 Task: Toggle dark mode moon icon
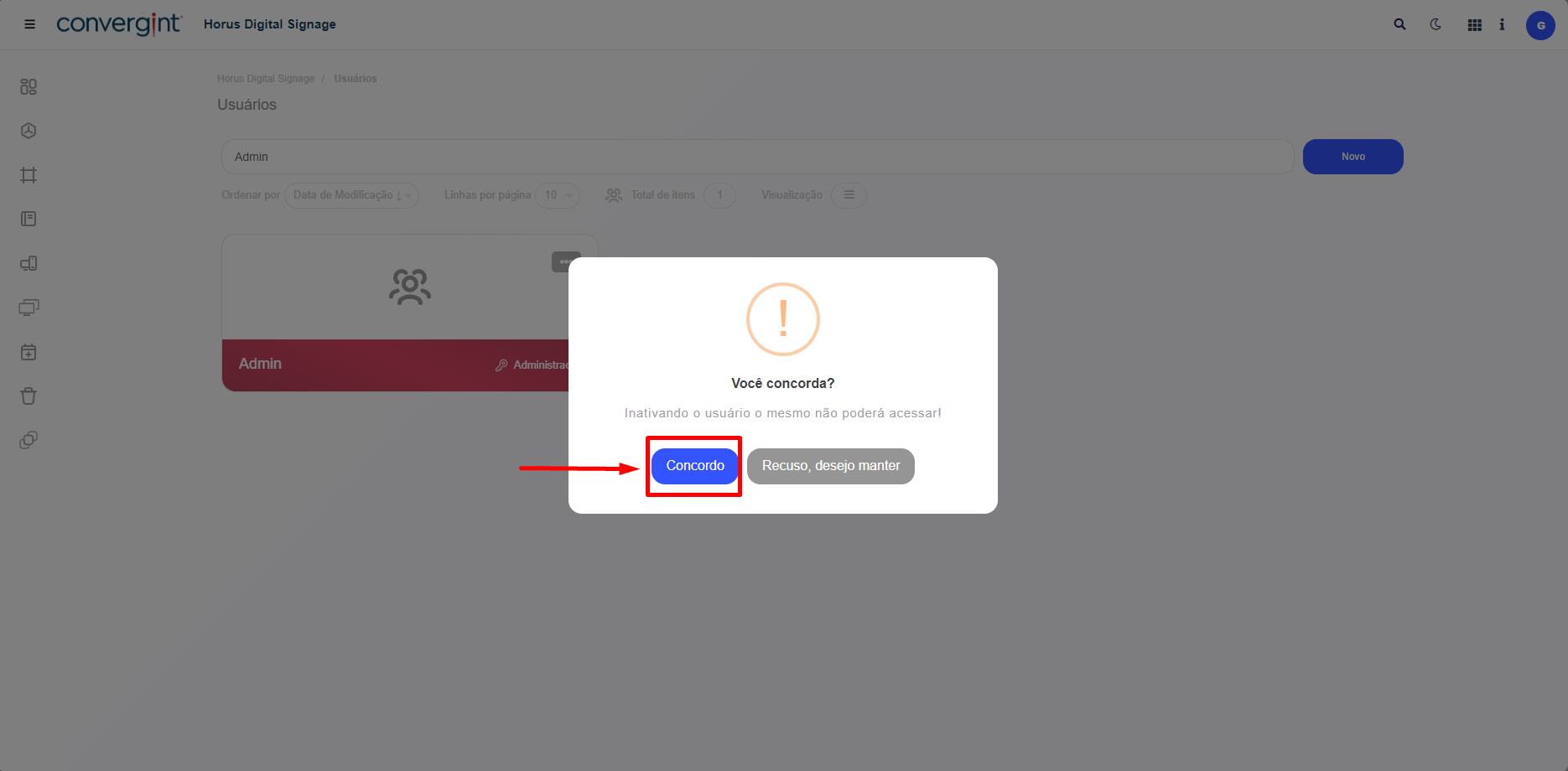point(1436,24)
